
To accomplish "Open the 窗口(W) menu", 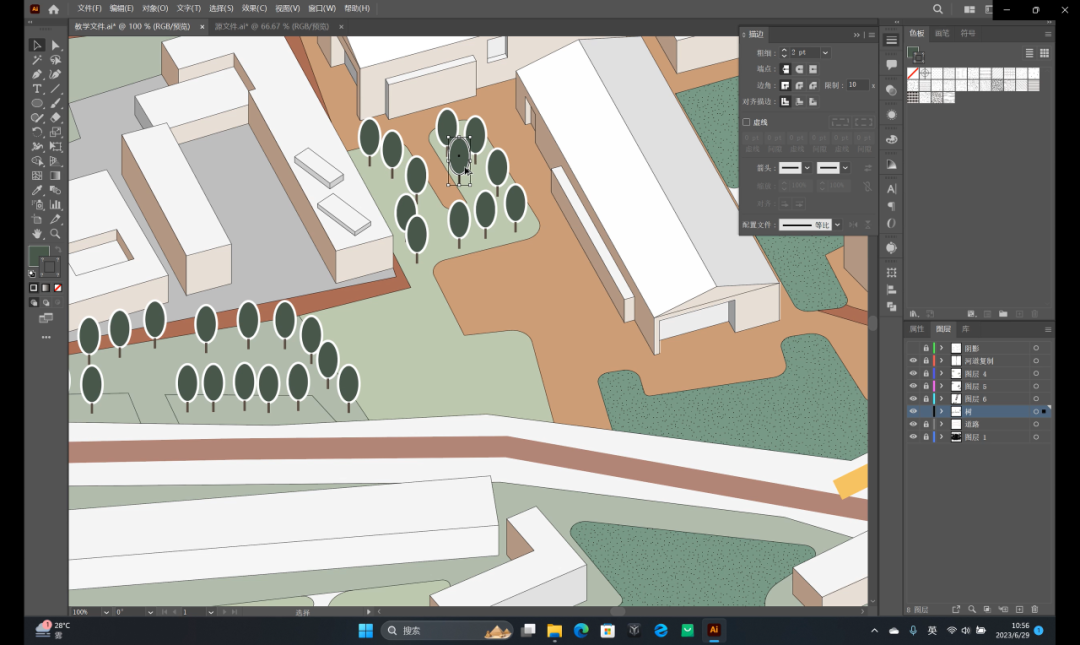I will pos(322,8).
